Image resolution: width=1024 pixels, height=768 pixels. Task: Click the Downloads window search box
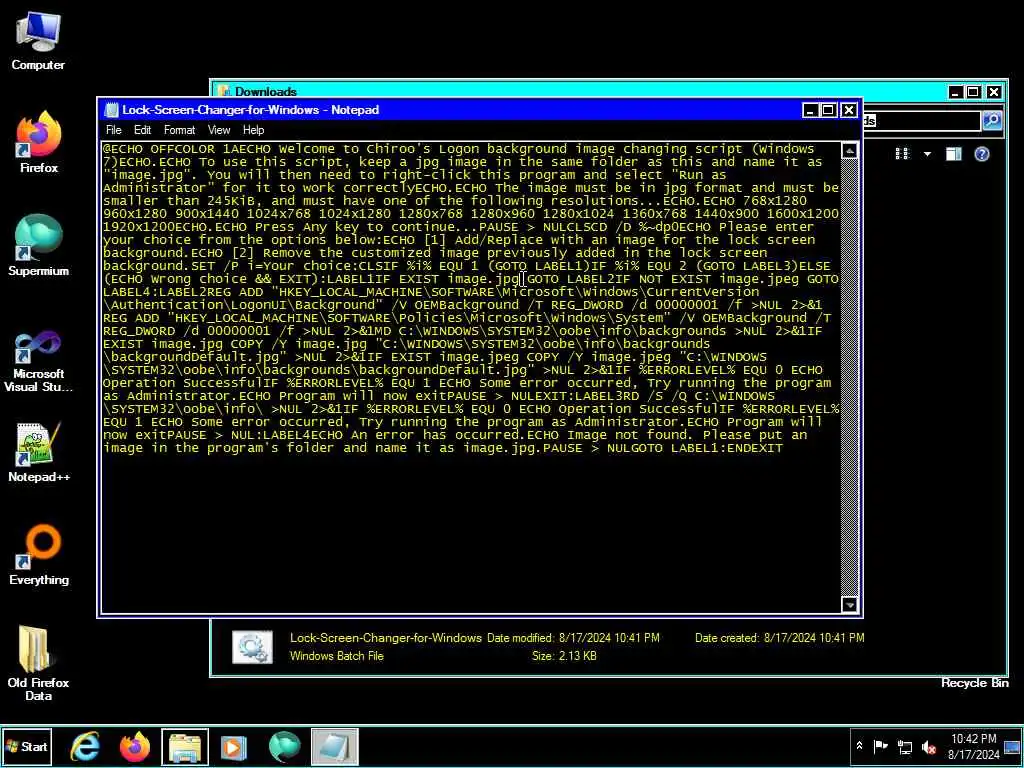[921, 121]
